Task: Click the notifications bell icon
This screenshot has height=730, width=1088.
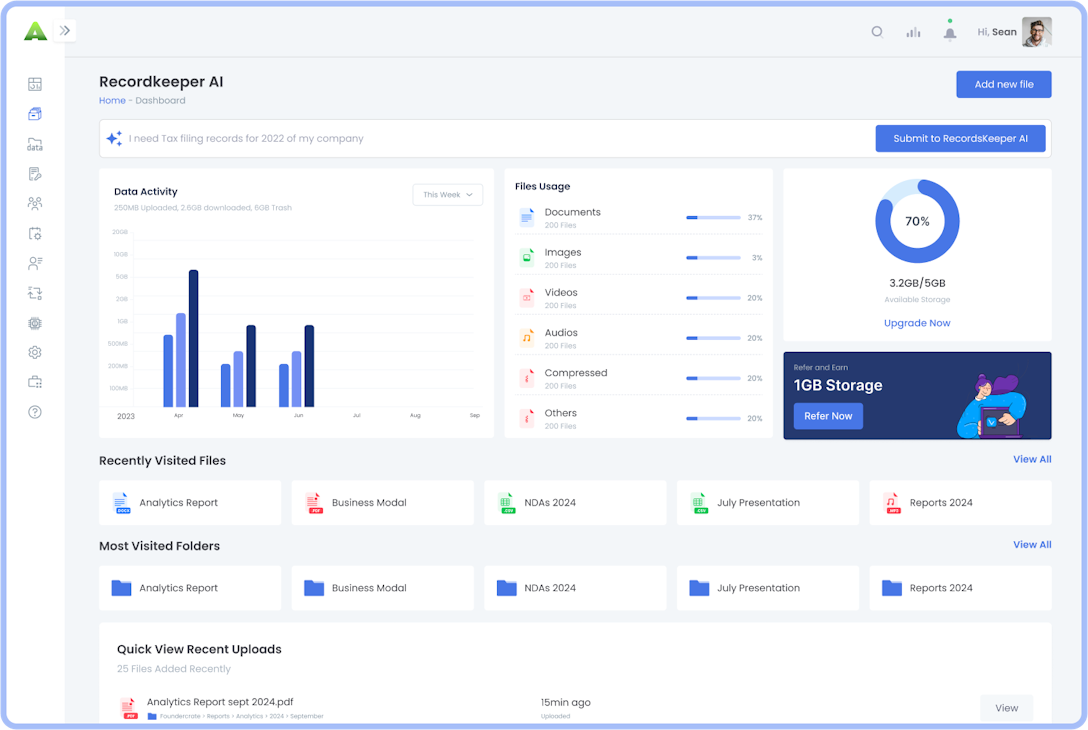Action: pyautogui.click(x=949, y=31)
